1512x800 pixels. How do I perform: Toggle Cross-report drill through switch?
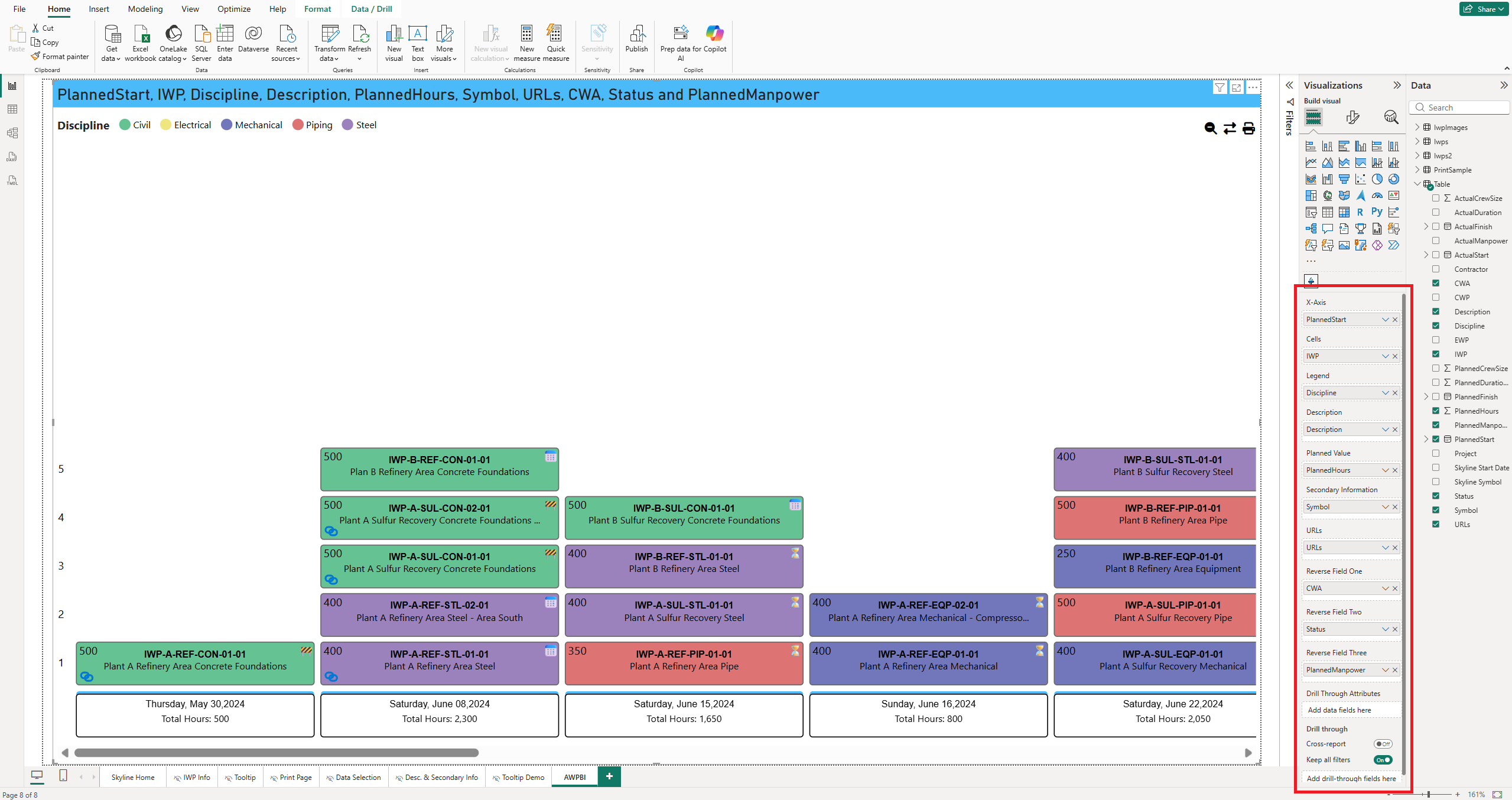pos(1383,744)
